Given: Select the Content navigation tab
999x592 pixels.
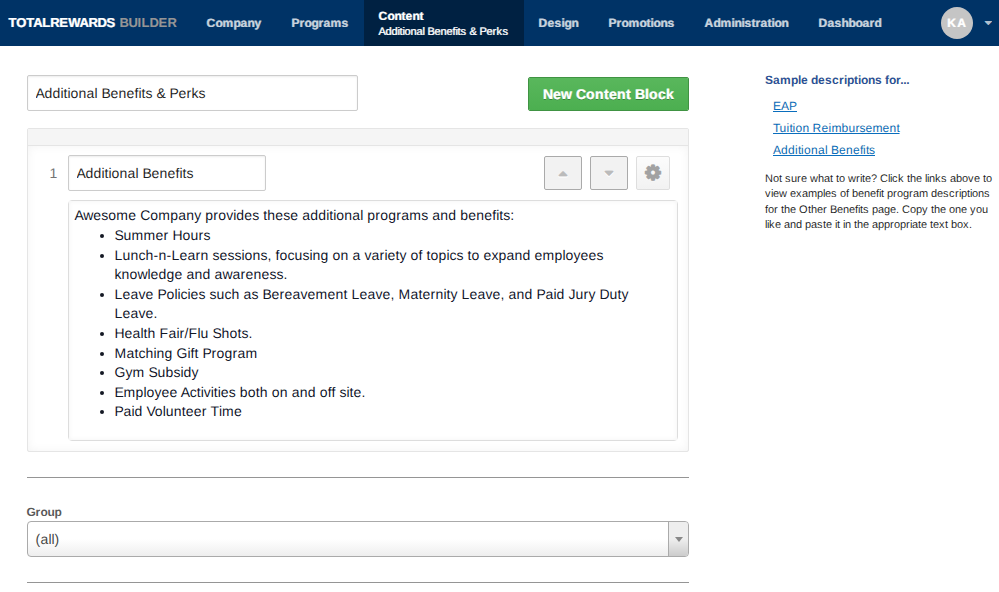Looking at the screenshot, I should point(443,23).
